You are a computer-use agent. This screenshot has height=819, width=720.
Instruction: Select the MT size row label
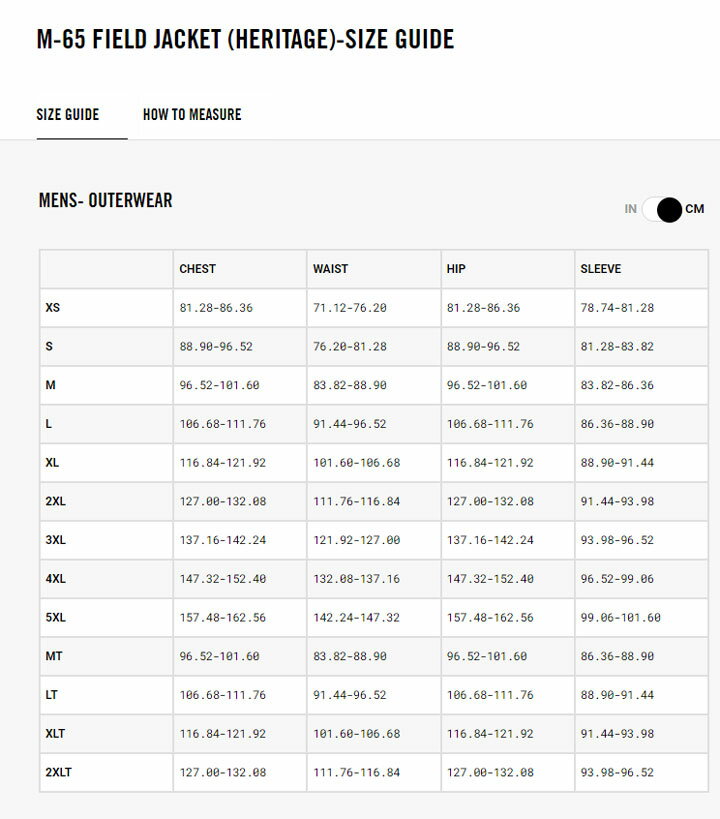coord(55,656)
